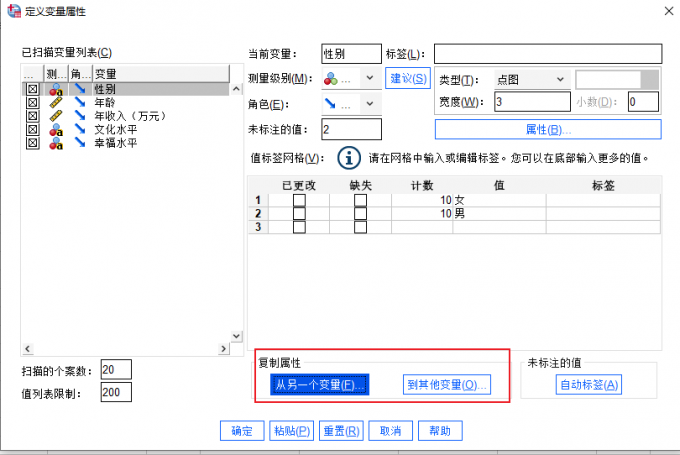This screenshot has width=680, height=455.
Task: Click variable list scroll-right arrow
Action: 224,349
